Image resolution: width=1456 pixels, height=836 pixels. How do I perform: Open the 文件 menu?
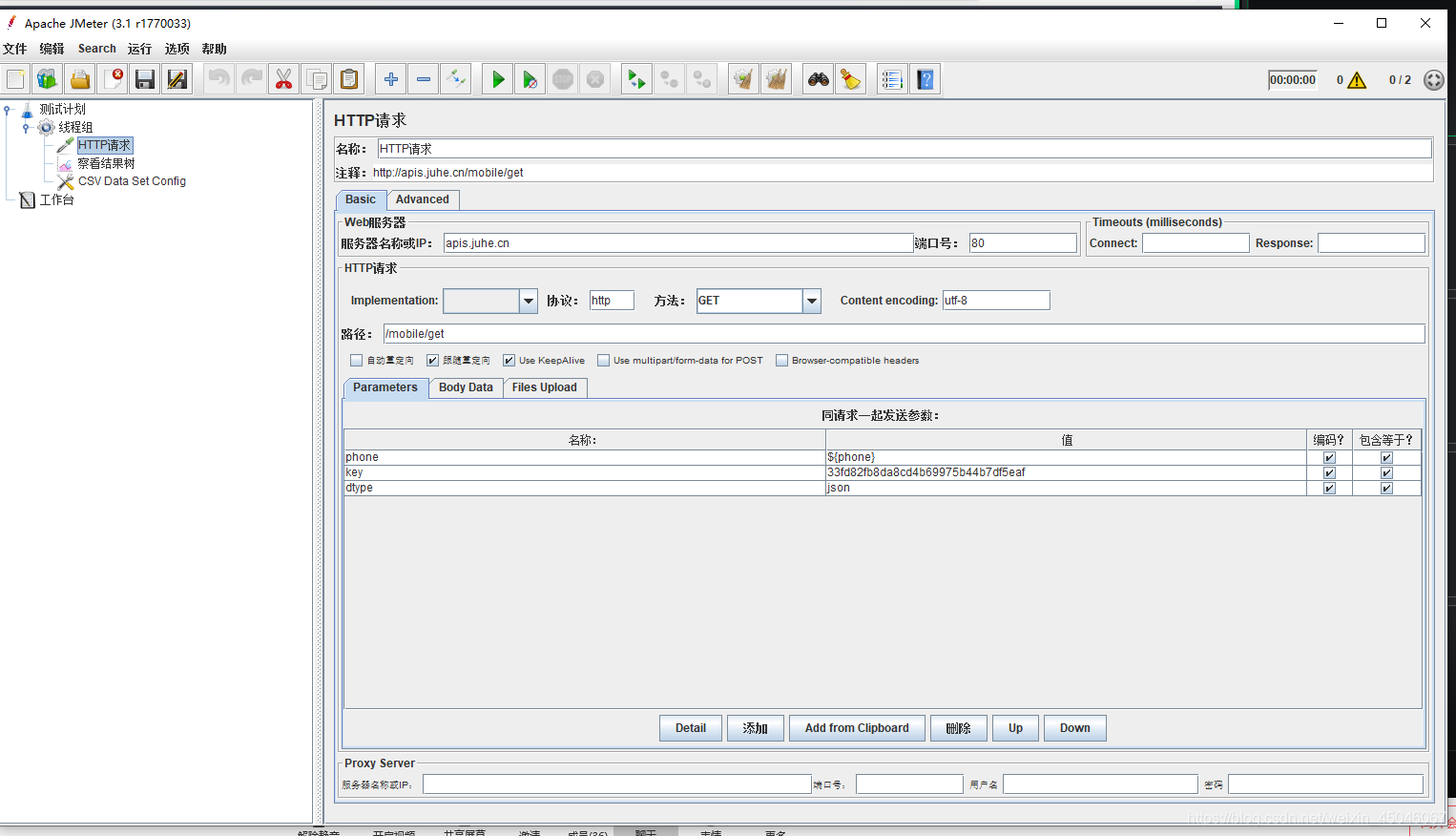pyautogui.click(x=15, y=49)
